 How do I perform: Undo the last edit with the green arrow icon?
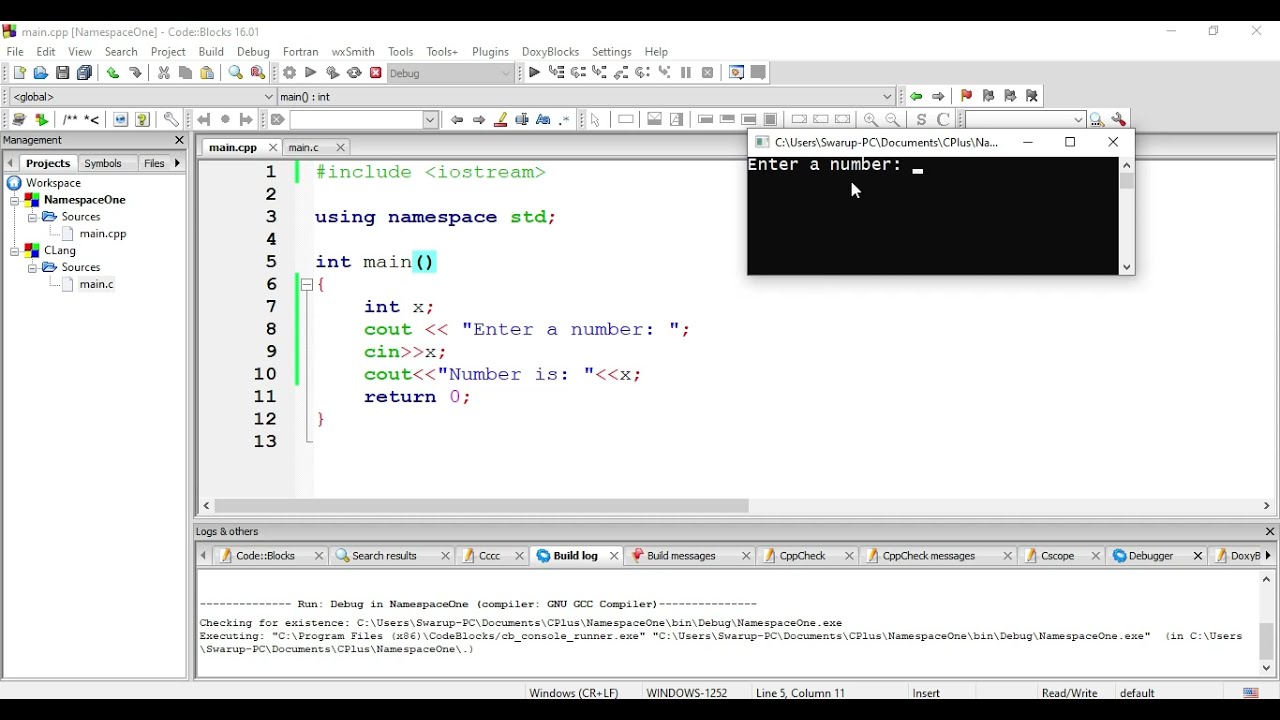pyautogui.click(x=113, y=72)
